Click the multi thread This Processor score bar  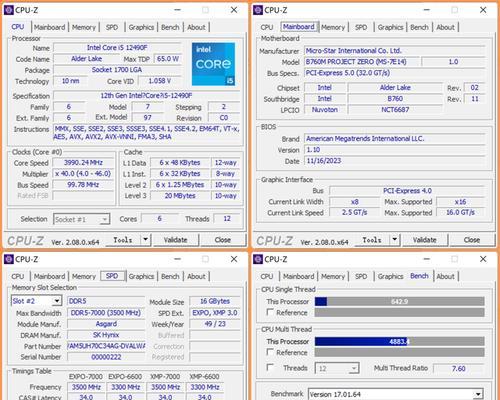[399, 341]
